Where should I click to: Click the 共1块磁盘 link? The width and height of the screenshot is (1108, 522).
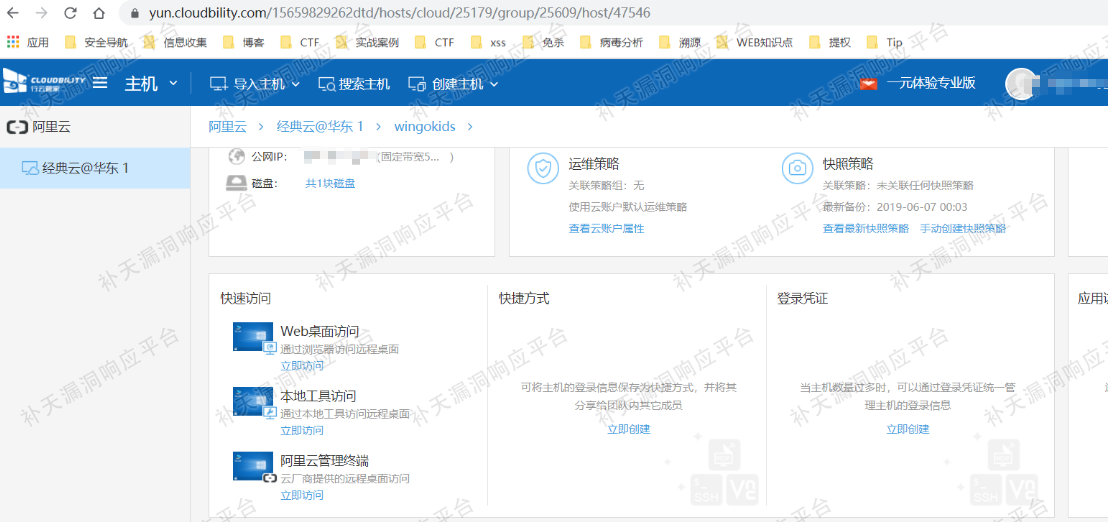330,184
